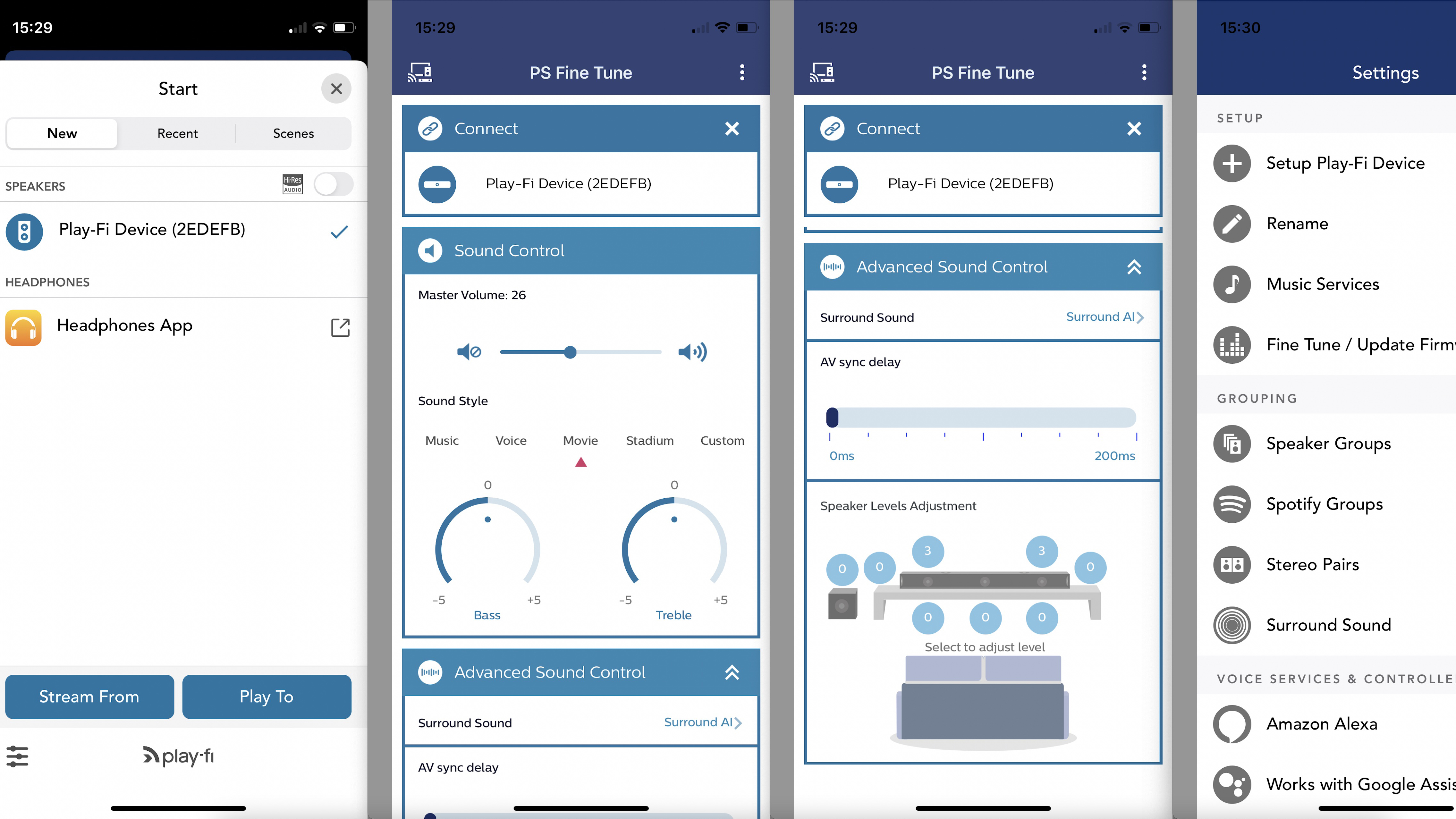The height and width of the screenshot is (819, 1456).
Task: Click the Rename pencil icon in Settings
Action: 1232,223
